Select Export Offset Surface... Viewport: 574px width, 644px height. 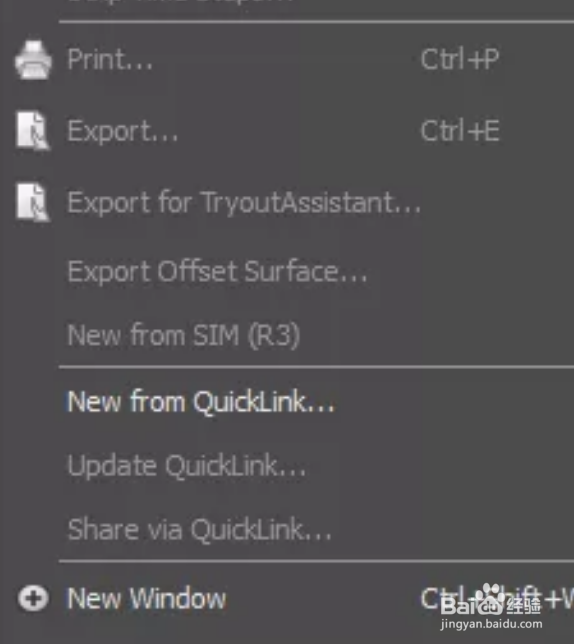tap(217, 272)
